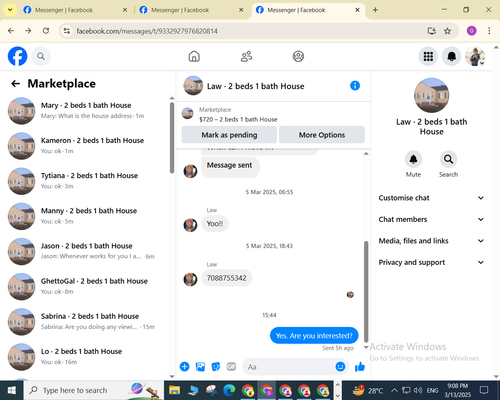Viewport: 500px width, 400px height.
Task: Bookmark this page star icon
Action: click(x=447, y=31)
